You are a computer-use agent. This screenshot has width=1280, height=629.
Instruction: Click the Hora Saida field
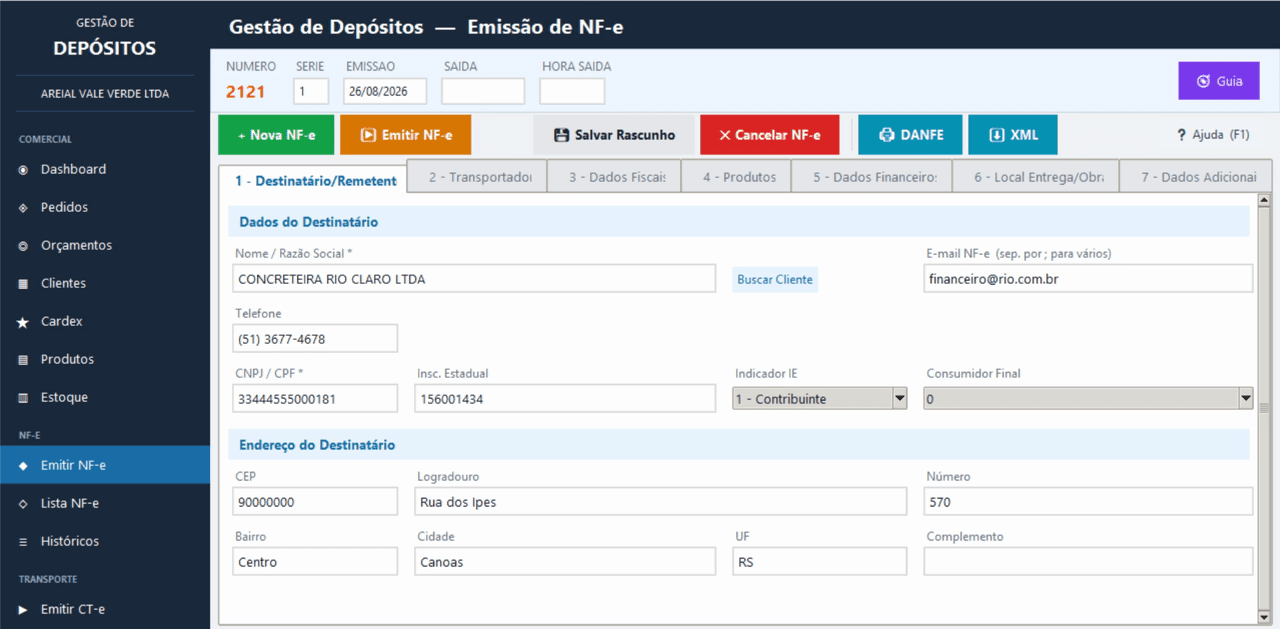(572, 91)
